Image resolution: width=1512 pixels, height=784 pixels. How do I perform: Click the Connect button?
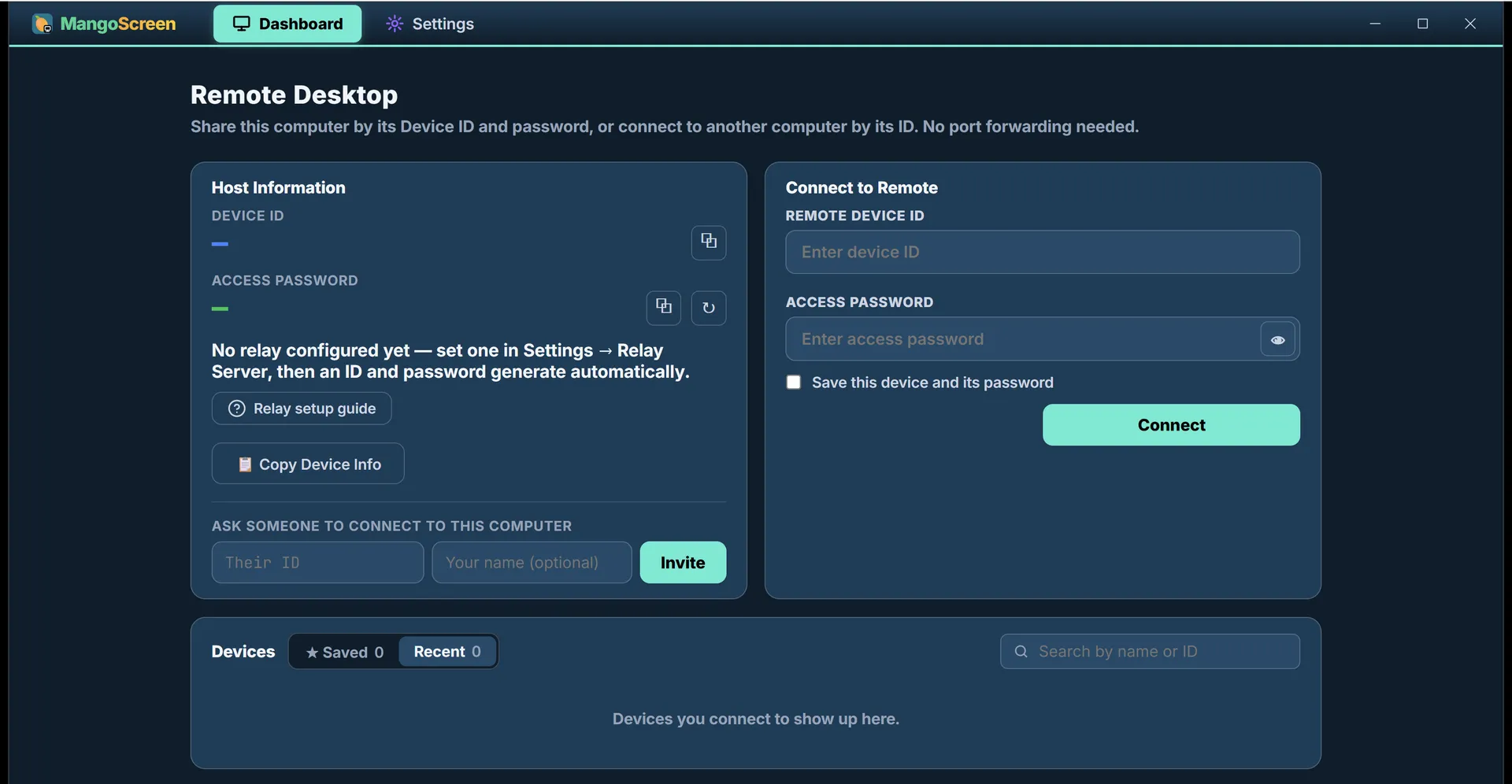(x=1171, y=425)
